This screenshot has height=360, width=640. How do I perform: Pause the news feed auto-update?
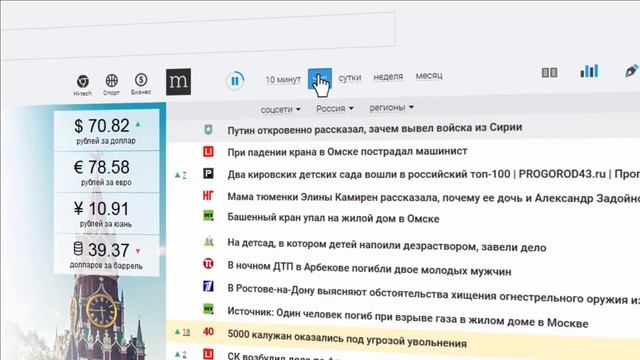(235, 80)
